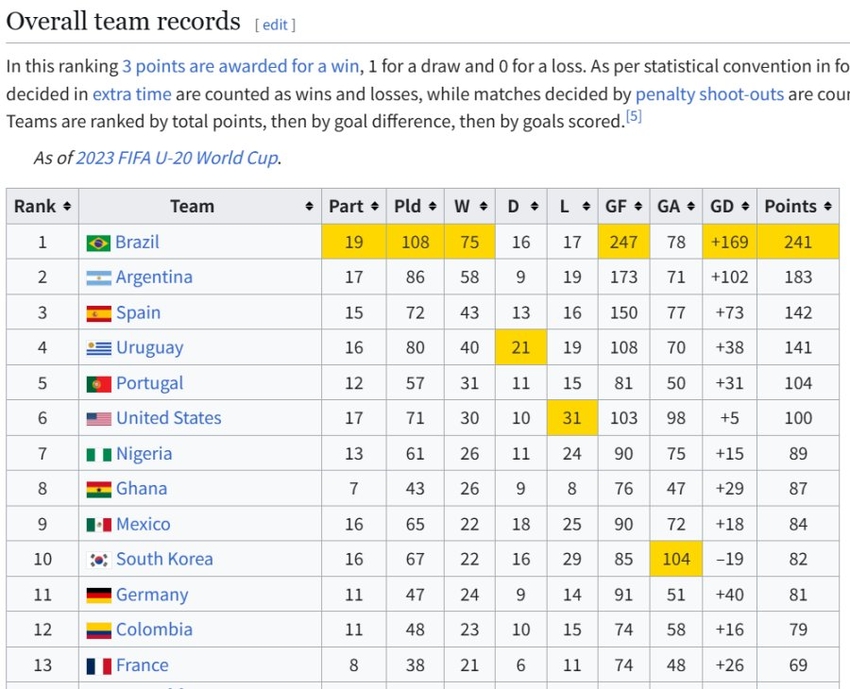Open the 2023 FIFA U-20 World Cup link
Screen dimensions: 850x689
177,158
